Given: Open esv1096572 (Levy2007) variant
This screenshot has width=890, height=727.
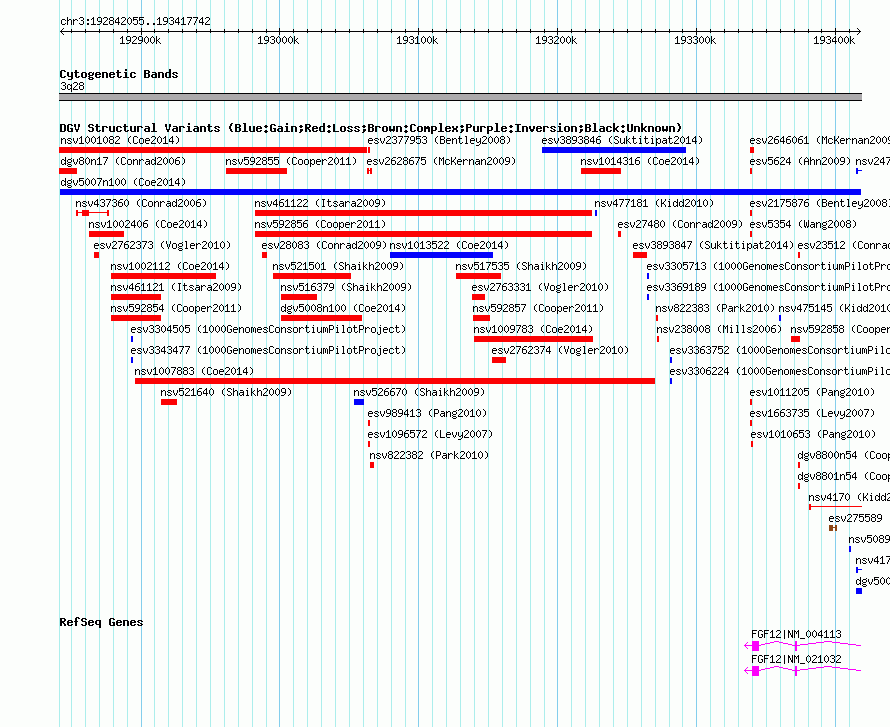Looking at the screenshot, I should click(430, 434).
